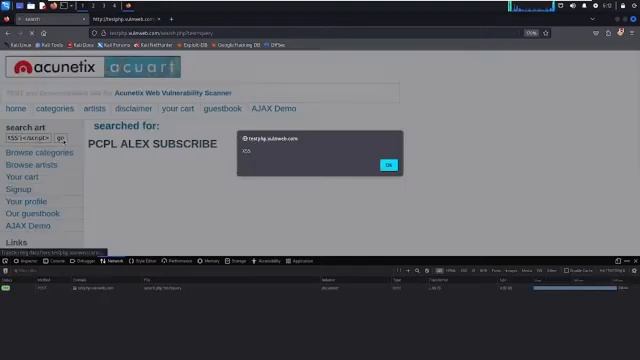This screenshot has height=360, width=640.
Task: Switch to workspace 3
Action: (x=104, y=6)
